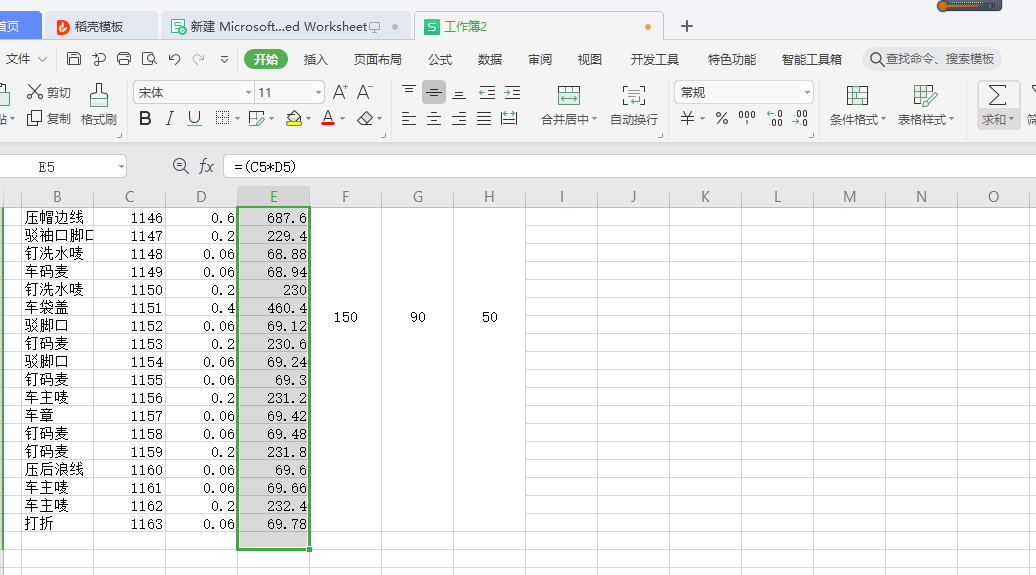
Task: Switch to Page Layout (页面布局) tab
Action: pyautogui.click(x=377, y=59)
